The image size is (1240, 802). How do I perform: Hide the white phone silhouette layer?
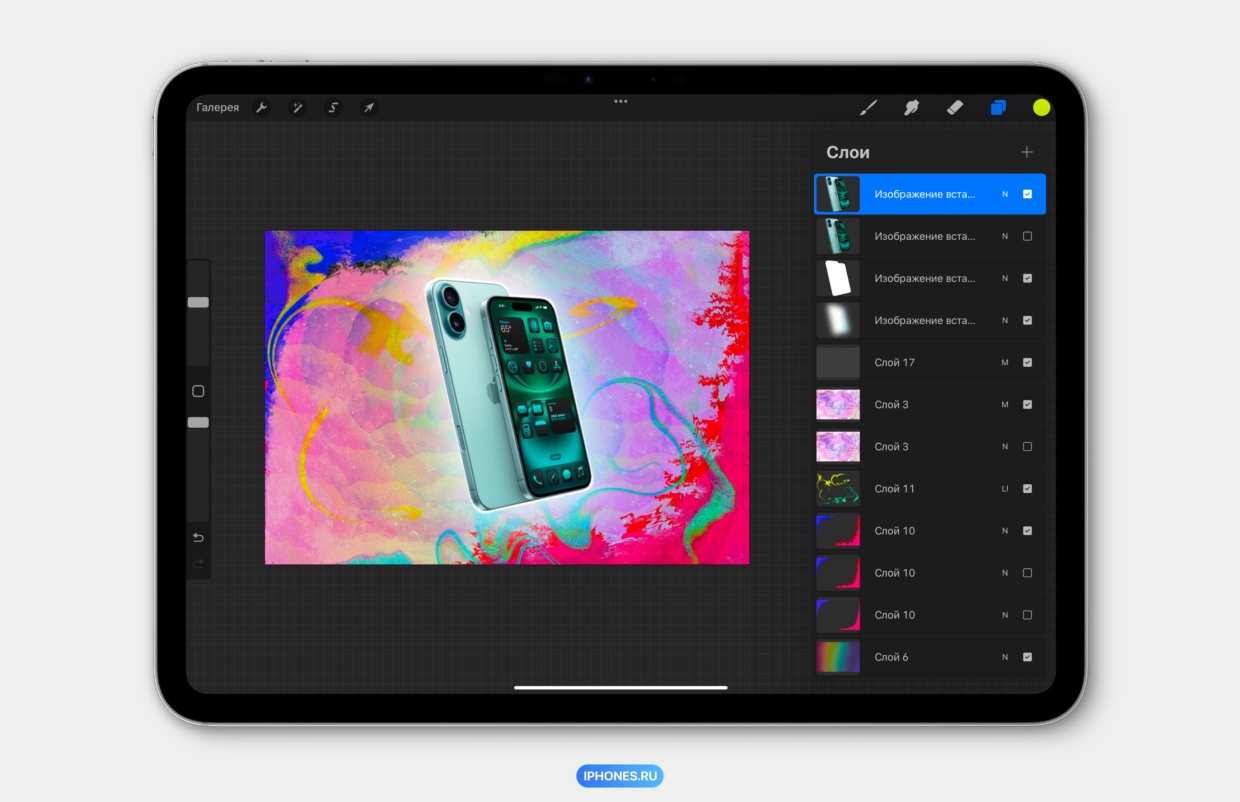1027,278
